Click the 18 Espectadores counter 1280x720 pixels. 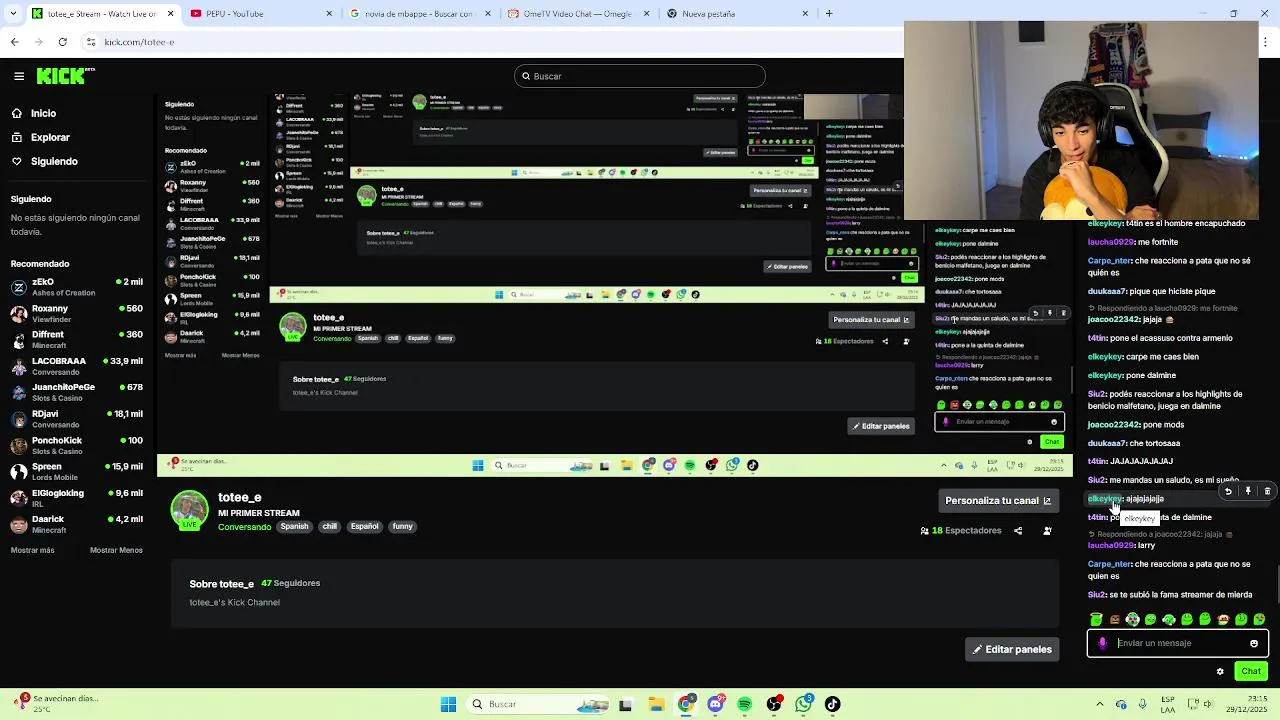[x=961, y=531]
